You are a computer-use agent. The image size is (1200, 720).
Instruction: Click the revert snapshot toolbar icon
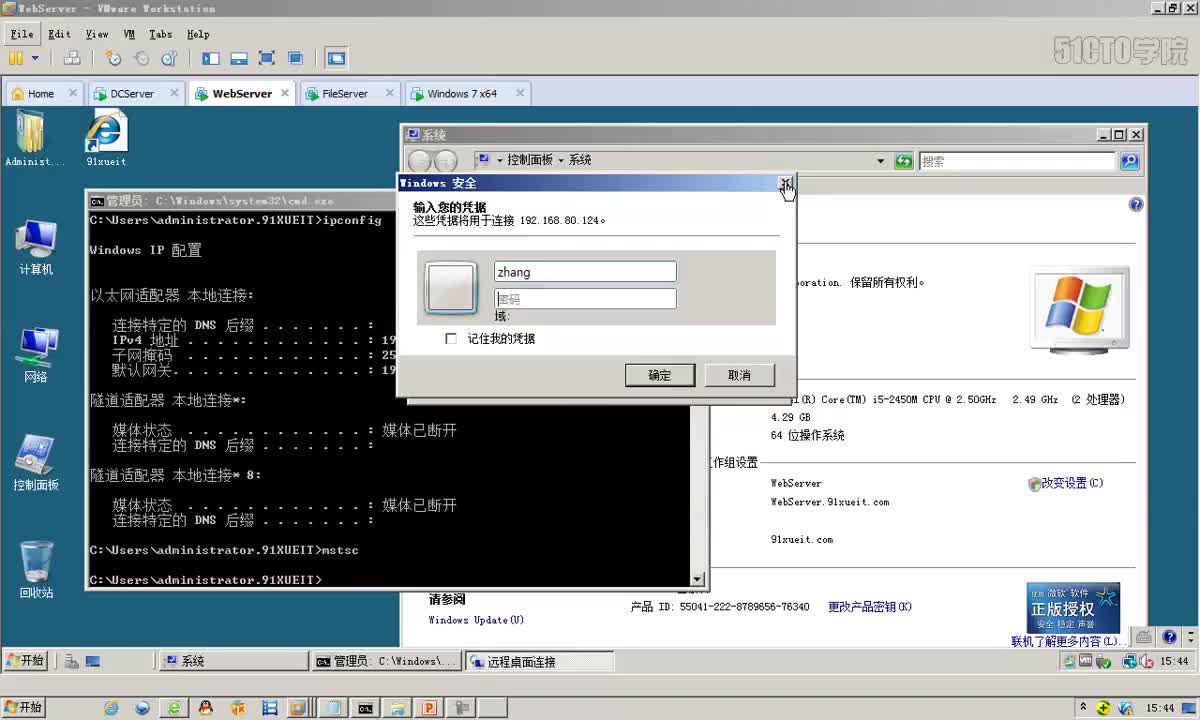tap(142, 58)
